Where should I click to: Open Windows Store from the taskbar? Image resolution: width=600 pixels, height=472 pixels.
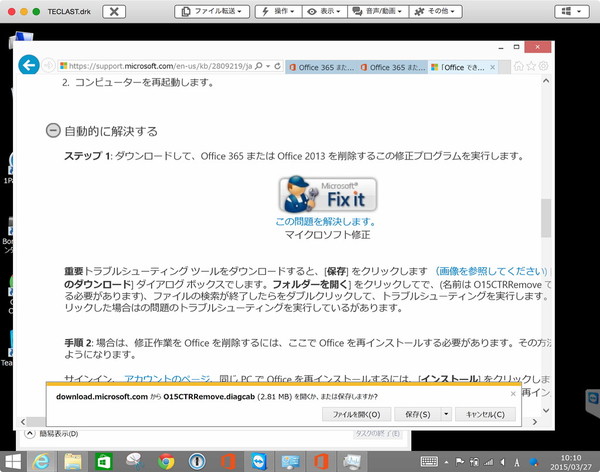click(104, 462)
